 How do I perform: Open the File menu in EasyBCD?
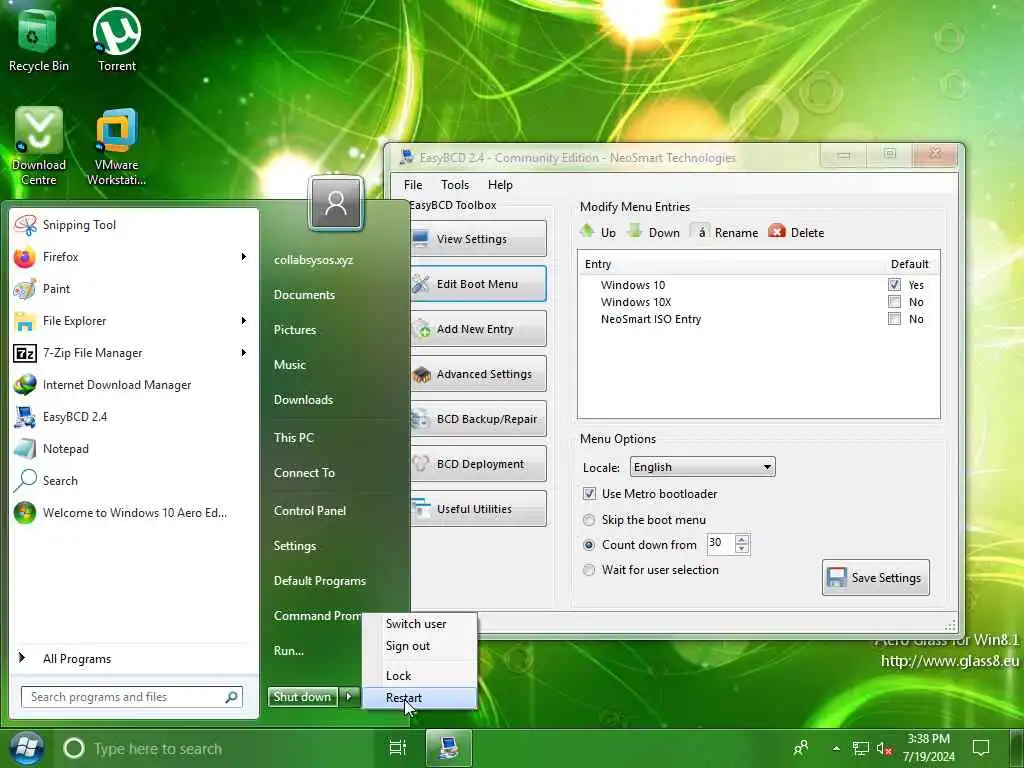[x=413, y=185]
